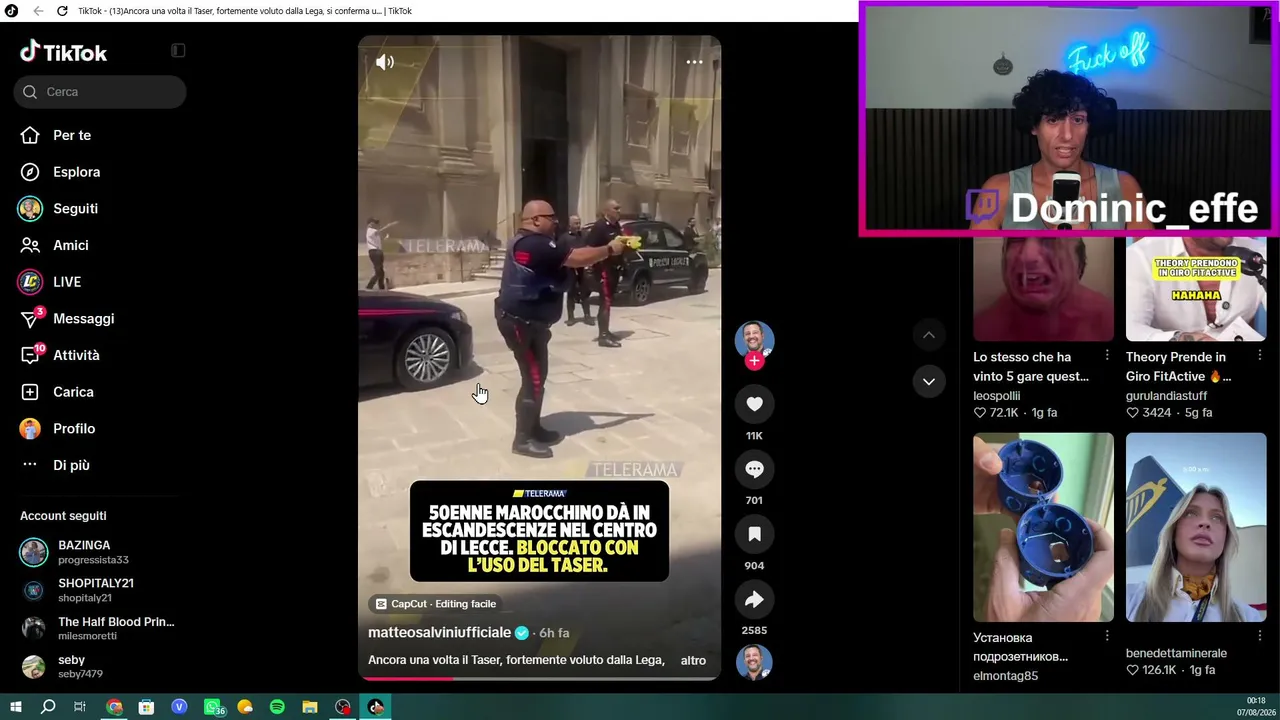Open the Amici page
This screenshot has height=720, width=1280.
[71, 245]
